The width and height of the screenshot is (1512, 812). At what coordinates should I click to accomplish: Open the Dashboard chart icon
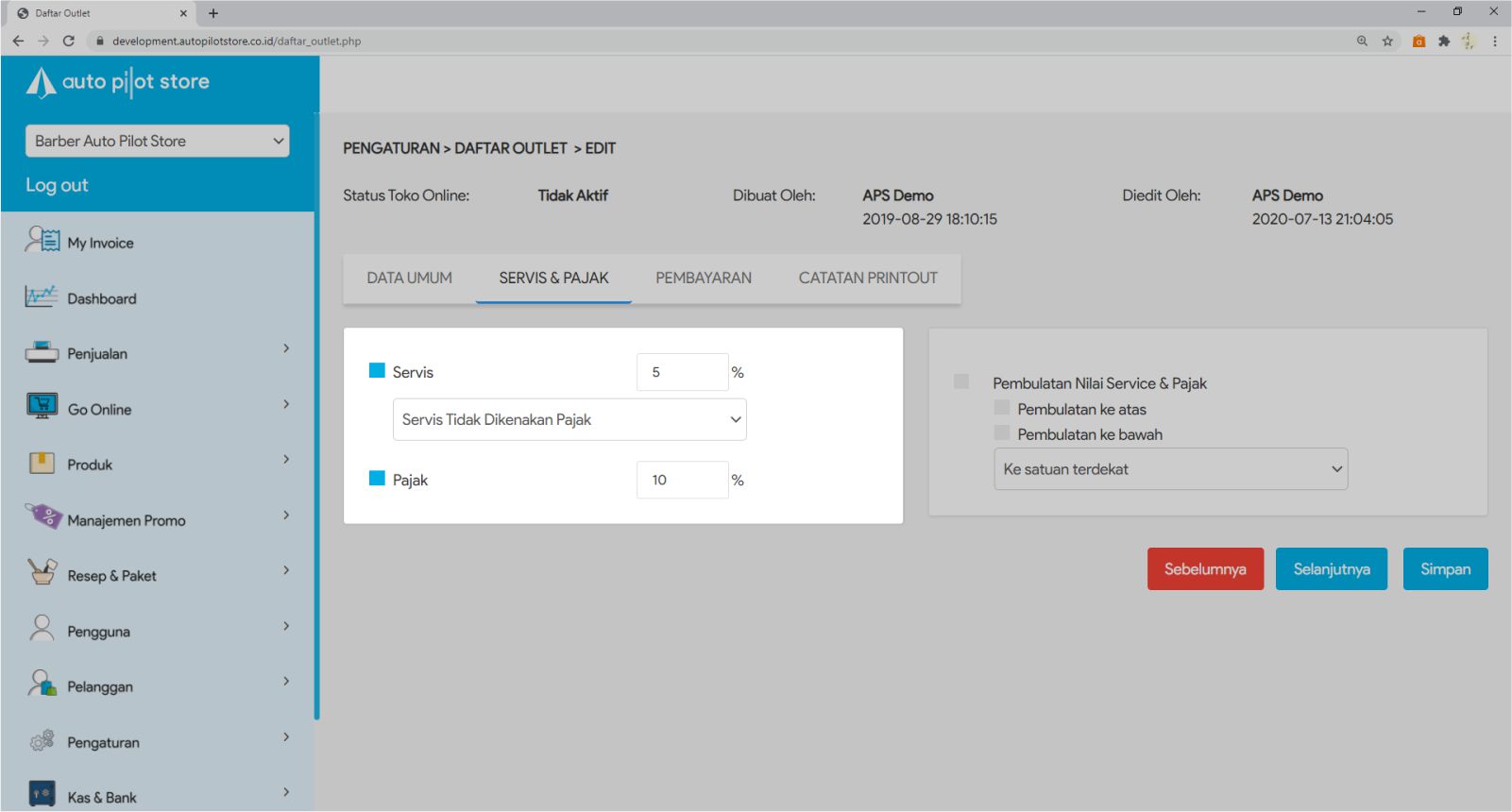42,296
